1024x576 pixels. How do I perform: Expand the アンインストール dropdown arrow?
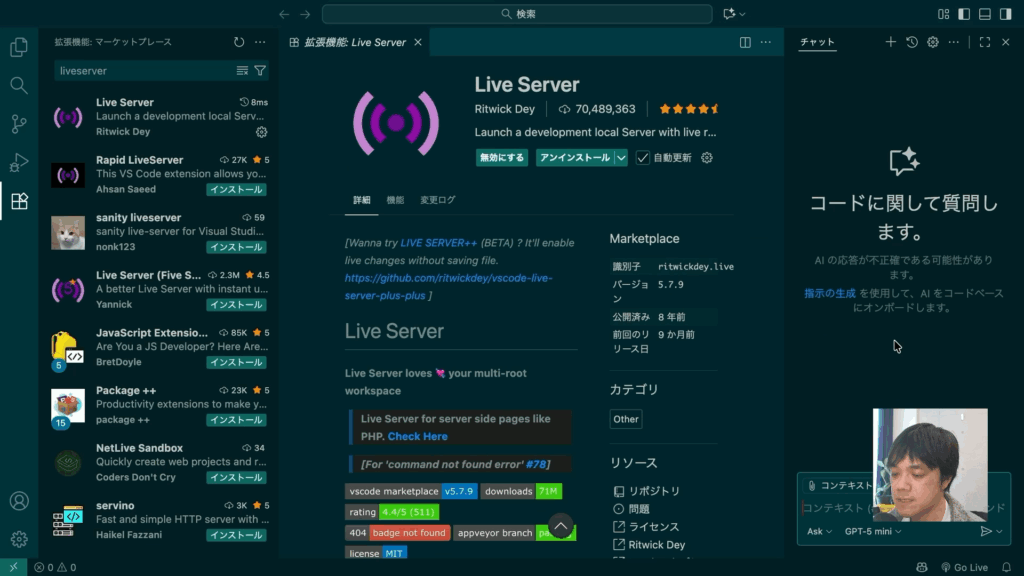pos(621,158)
